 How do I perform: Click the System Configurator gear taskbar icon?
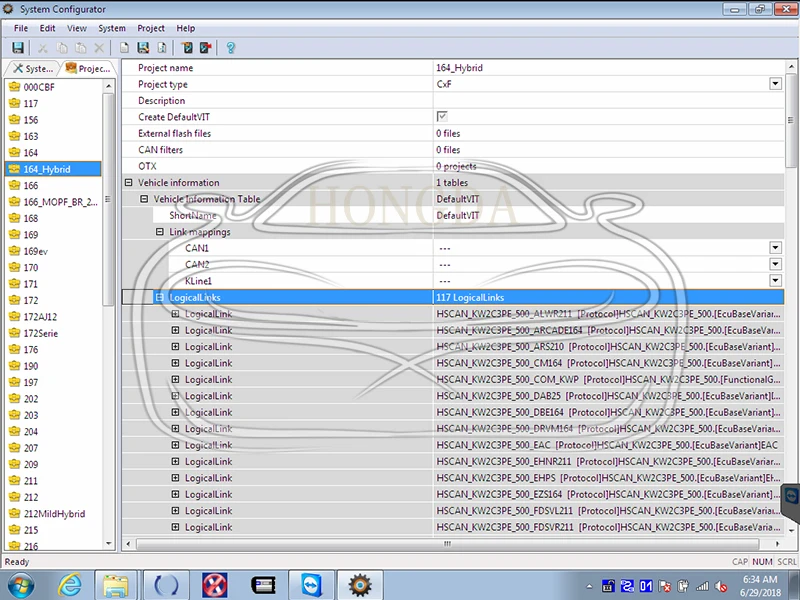pyautogui.click(x=360, y=585)
